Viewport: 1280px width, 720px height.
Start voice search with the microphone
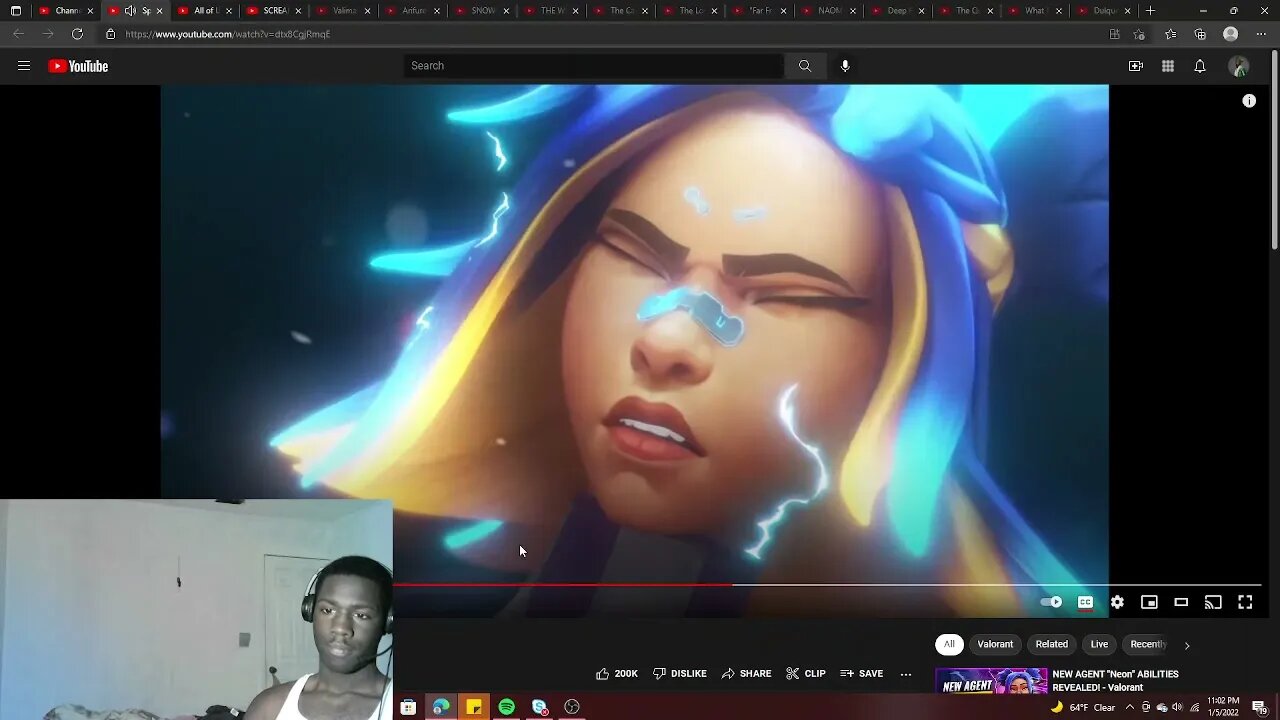[845, 66]
